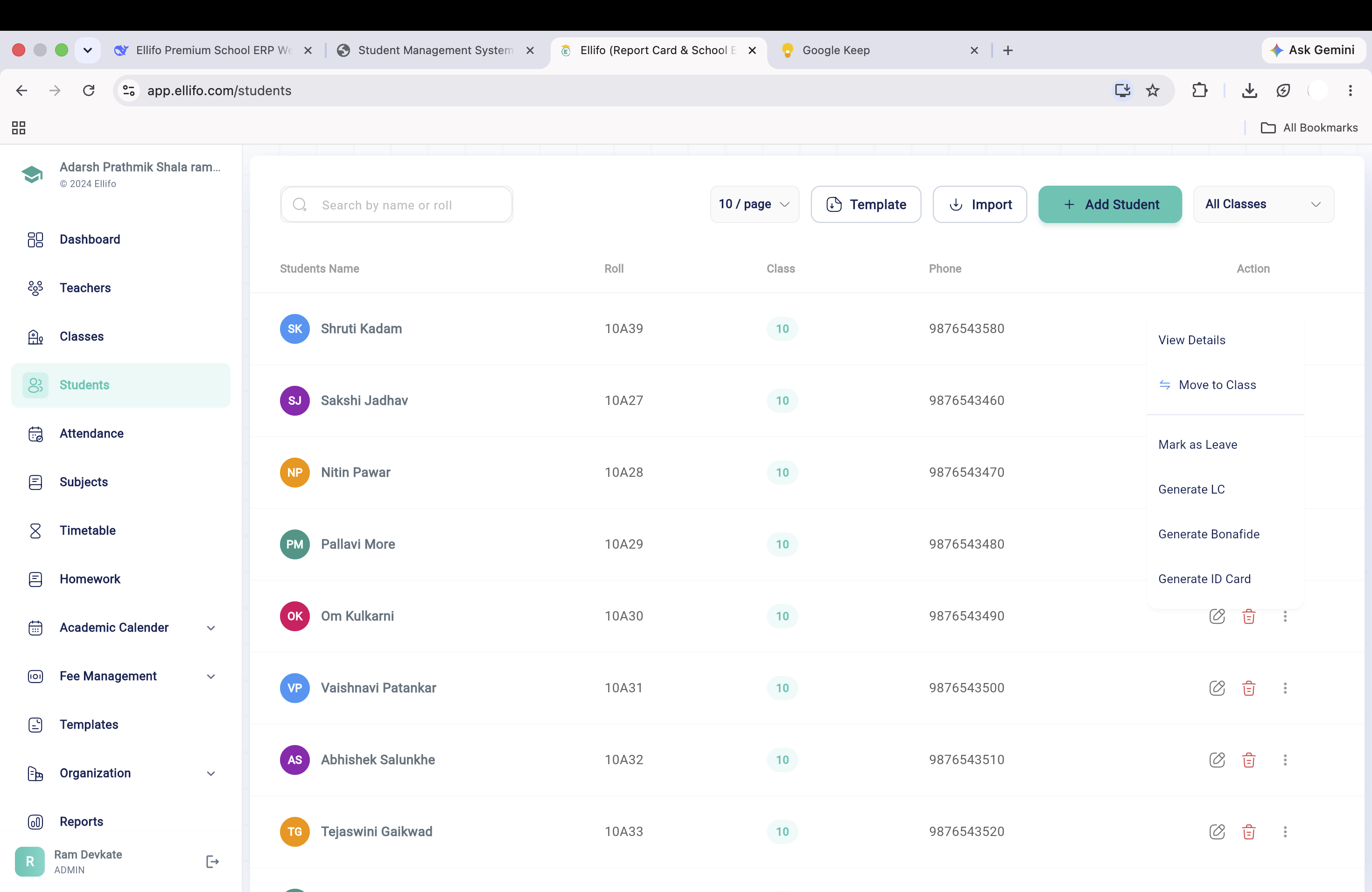1372x892 pixels.
Task: Click the Import button
Action: pos(980,204)
